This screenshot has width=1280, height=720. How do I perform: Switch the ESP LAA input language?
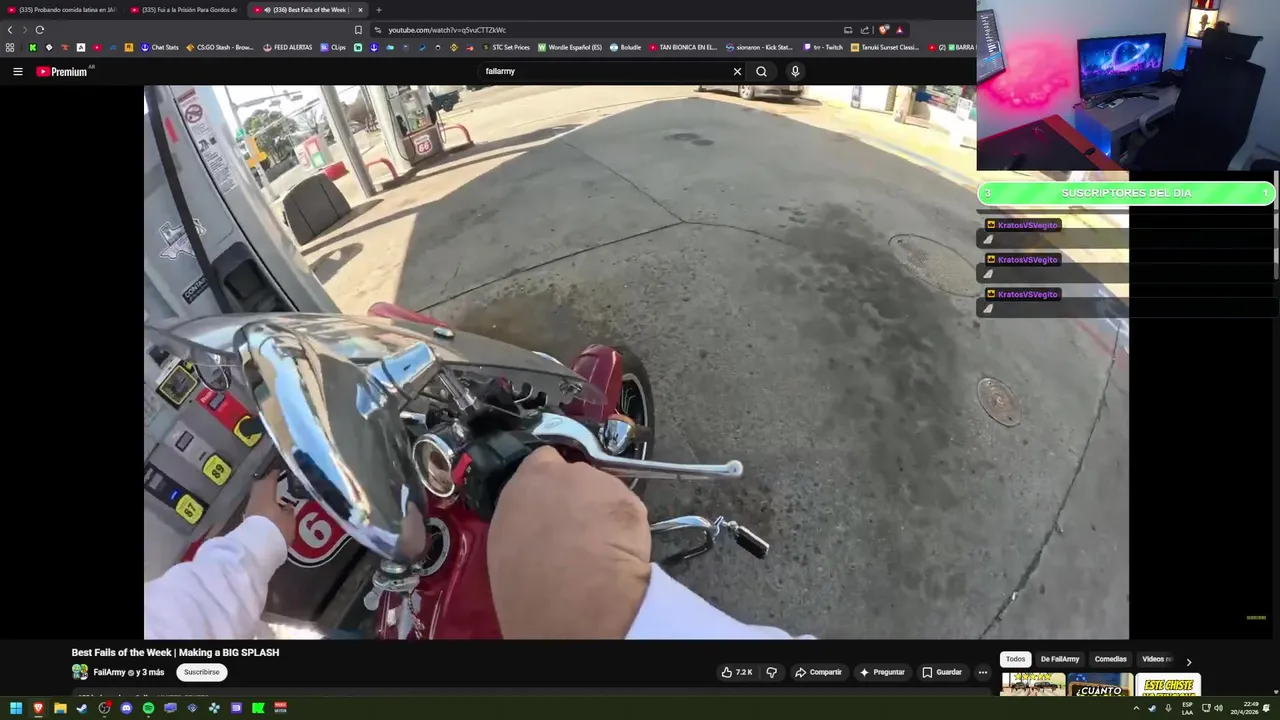tap(1187, 708)
